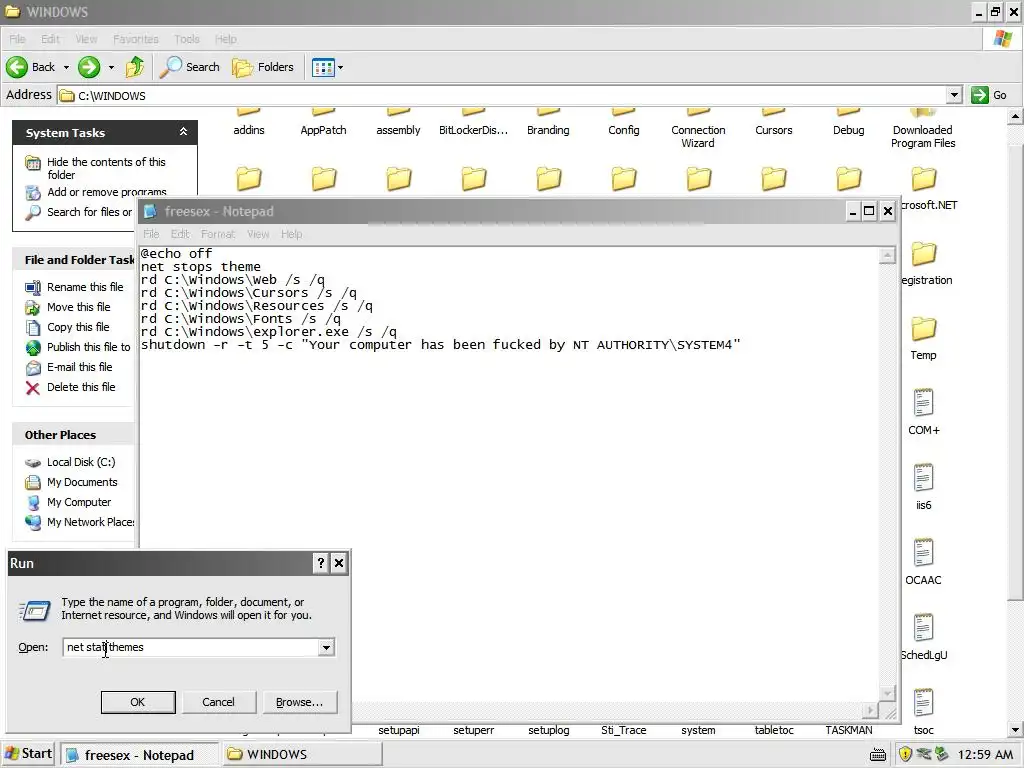Expand the Open combo box dropdown in Run
This screenshot has width=1024, height=768.
pyautogui.click(x=326, y=647)
